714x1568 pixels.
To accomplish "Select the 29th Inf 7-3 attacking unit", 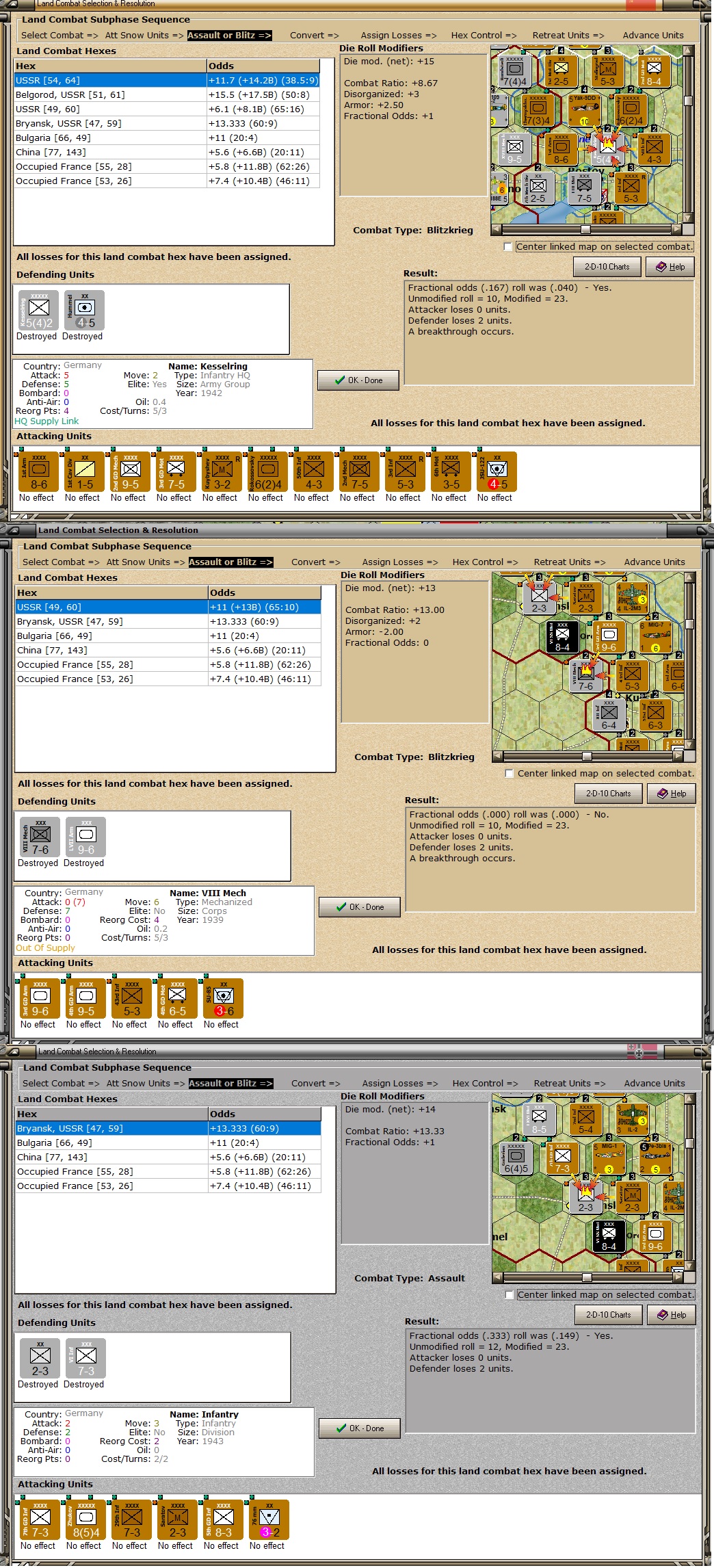I will (x=132, y=1519).
